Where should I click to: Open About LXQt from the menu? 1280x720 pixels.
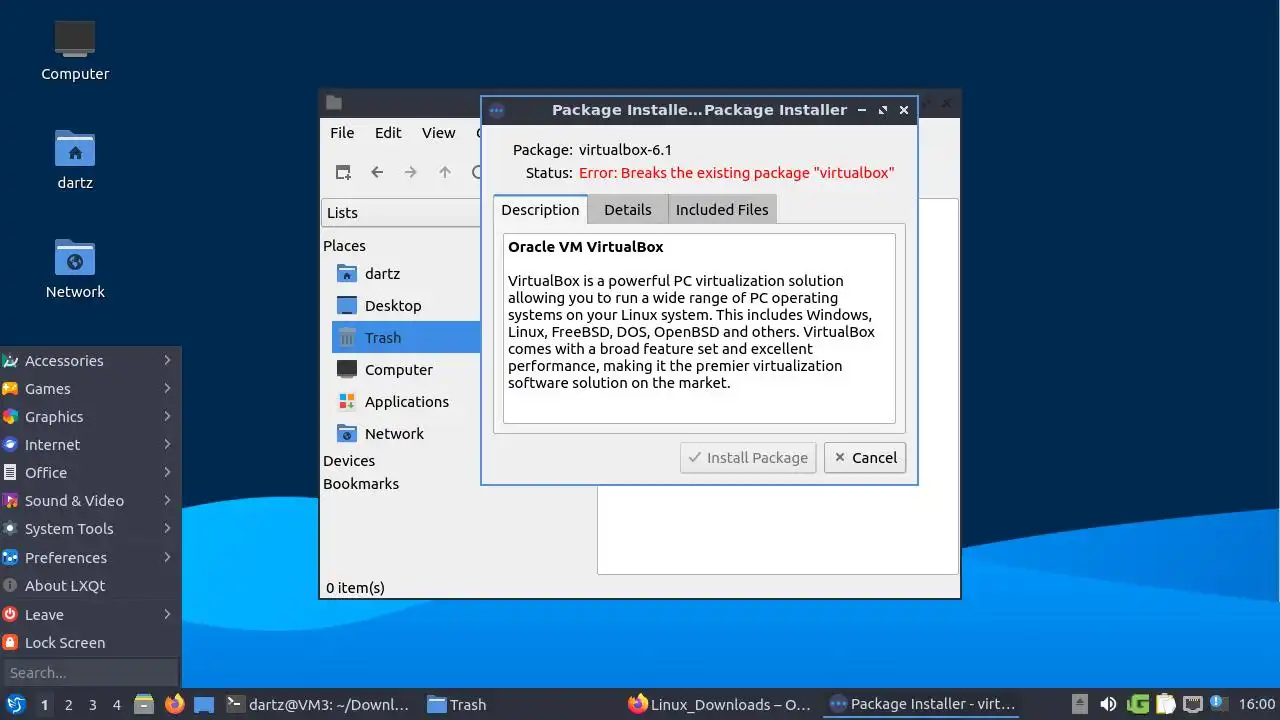[90, 585]
